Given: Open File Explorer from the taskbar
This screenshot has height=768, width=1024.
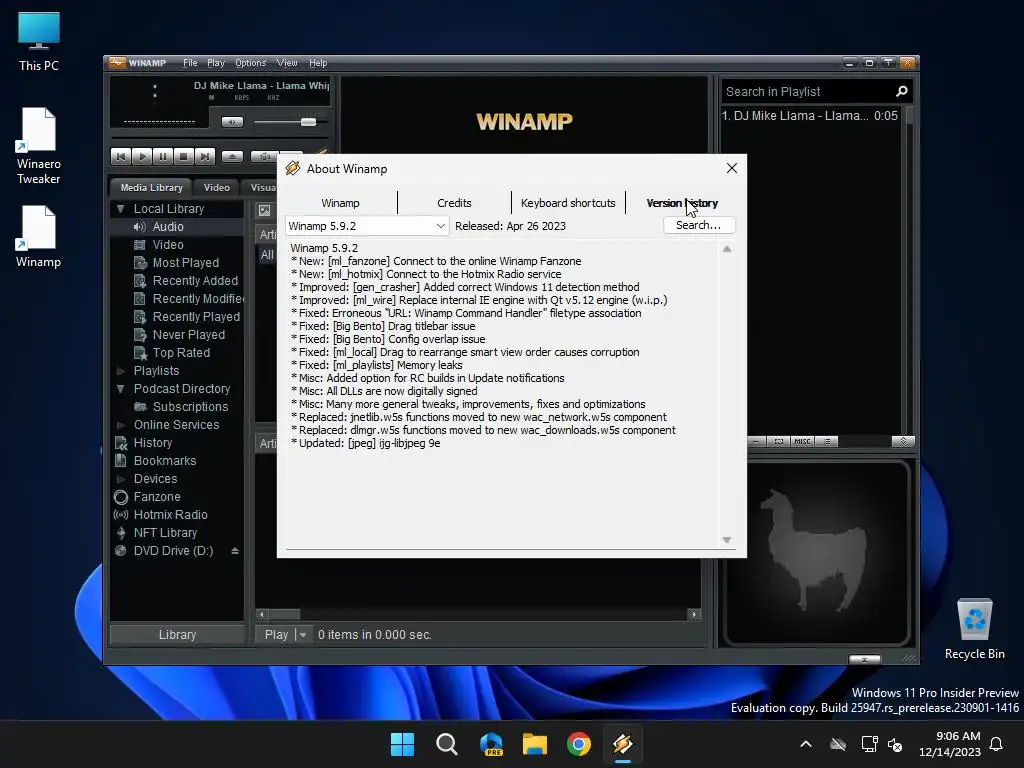Looking at the screenshot, I should tap(535, 744).
